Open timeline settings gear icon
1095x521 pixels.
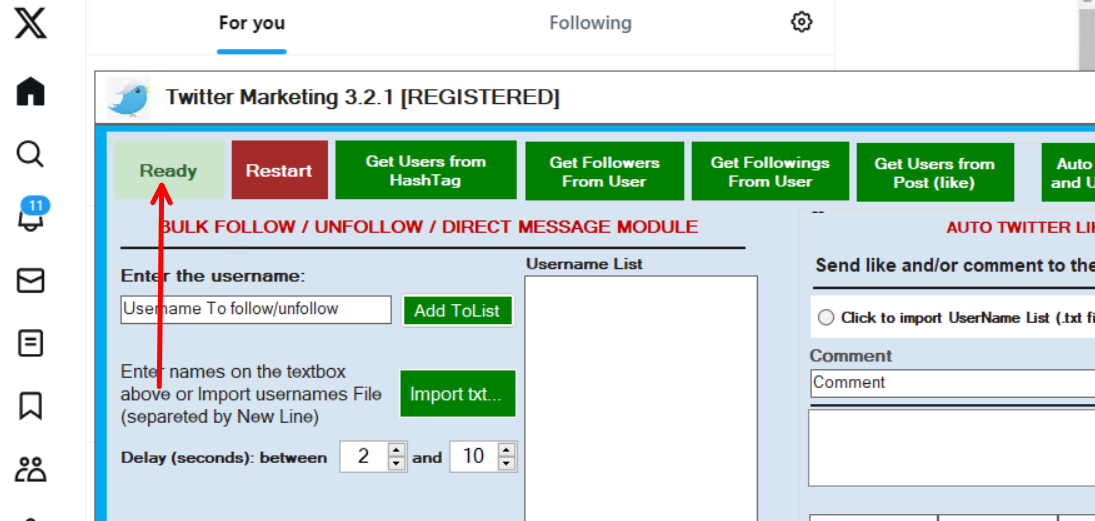(801, 22)
